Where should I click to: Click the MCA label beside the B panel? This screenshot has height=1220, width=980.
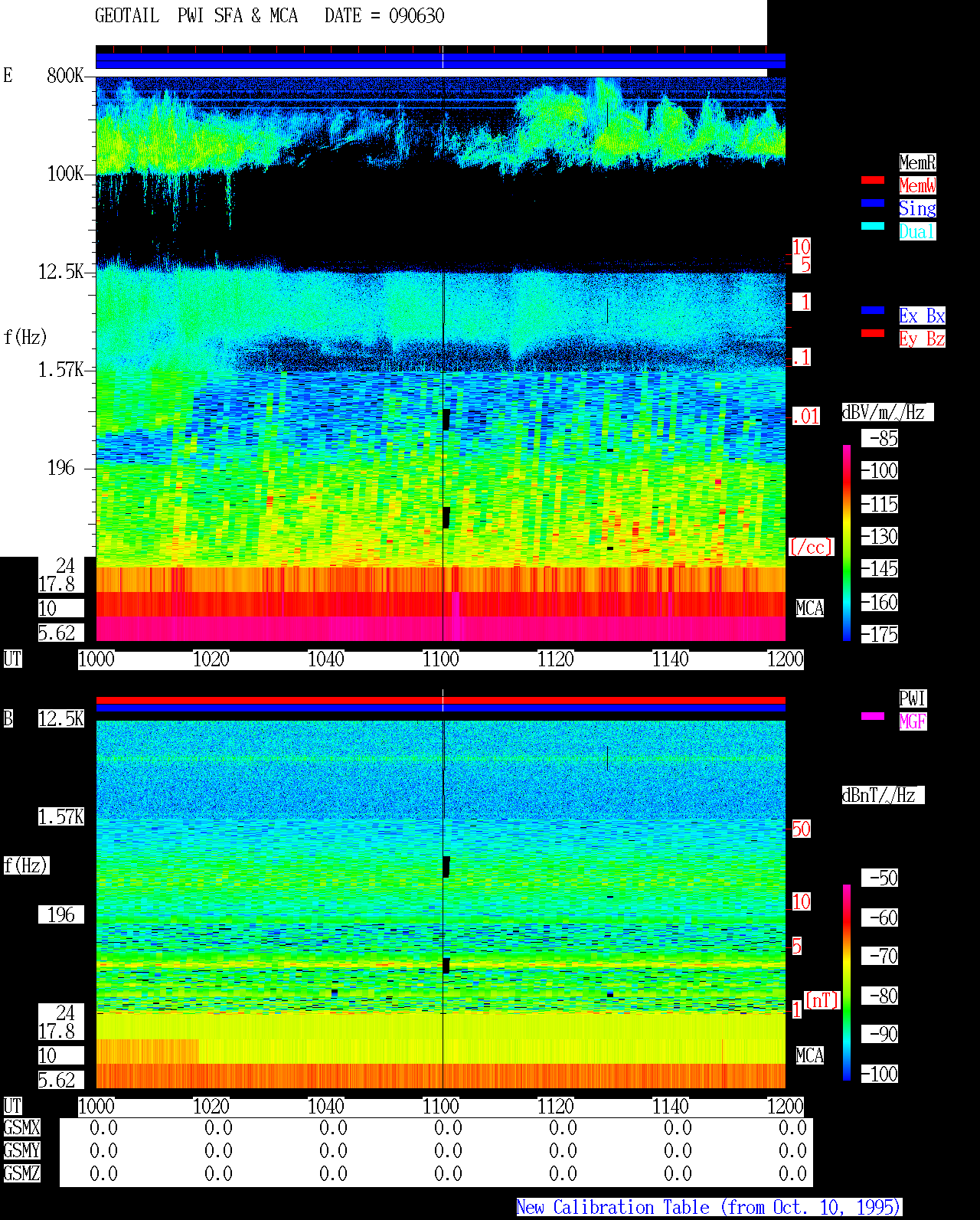tap(810, 1055)
